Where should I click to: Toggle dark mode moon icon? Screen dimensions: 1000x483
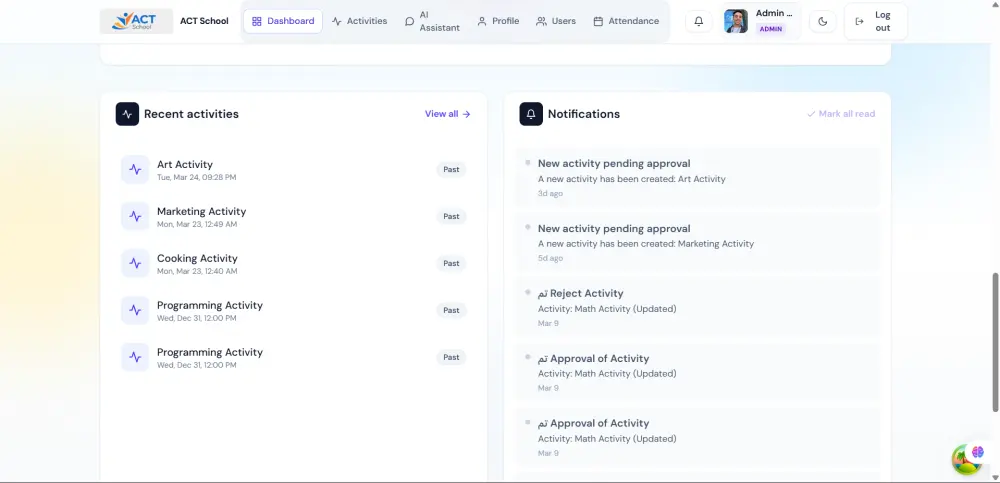click(x=823, y=21)
